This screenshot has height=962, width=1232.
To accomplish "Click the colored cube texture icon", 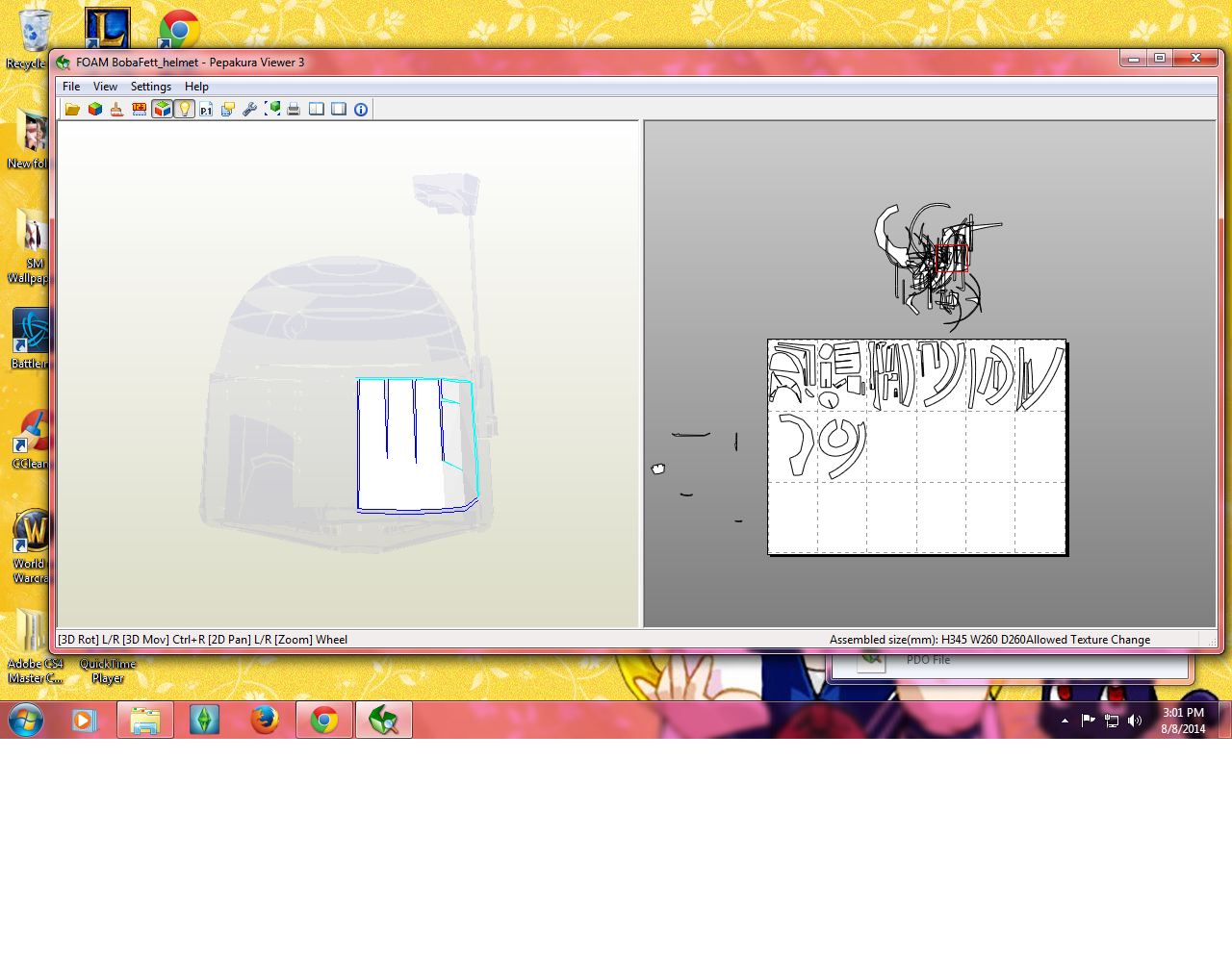I will point(95,110).
